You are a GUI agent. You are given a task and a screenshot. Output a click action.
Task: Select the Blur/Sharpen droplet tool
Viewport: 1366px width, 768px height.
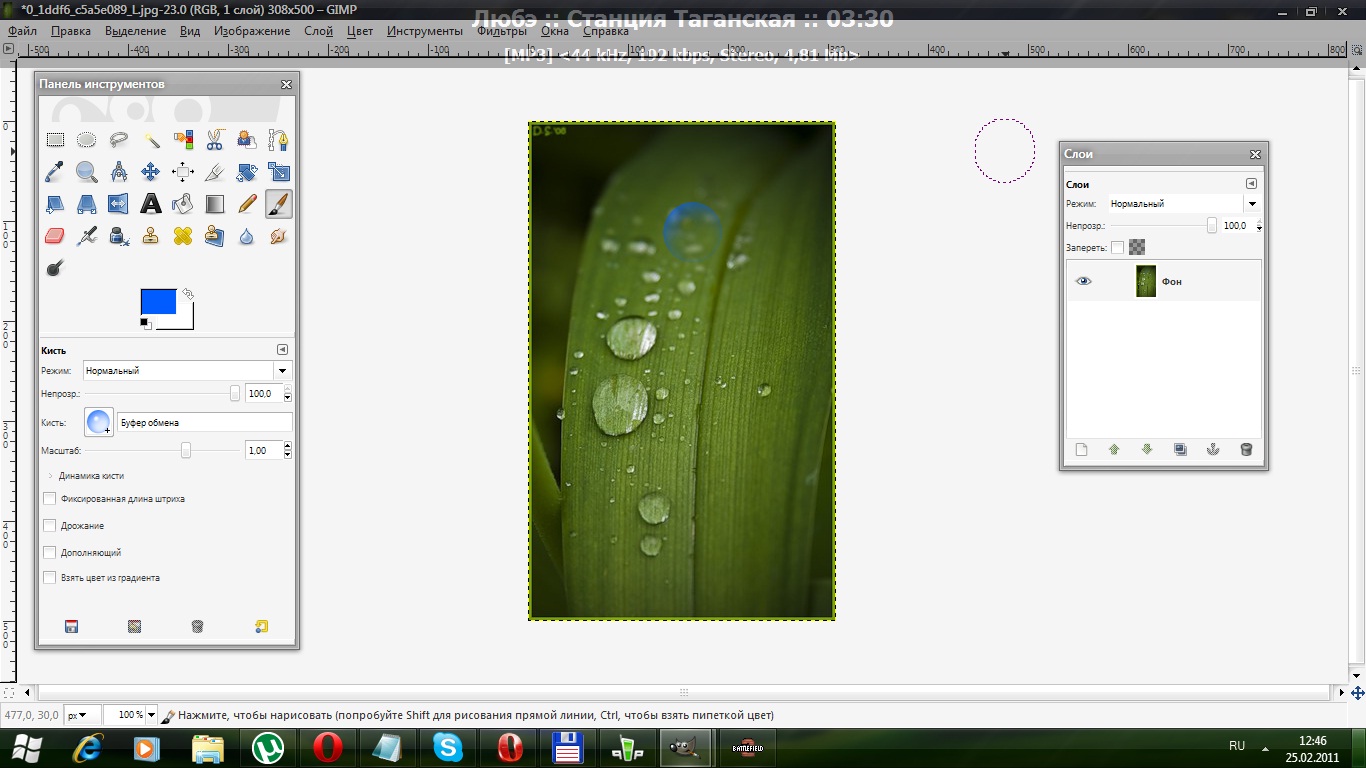[x=247, y=236]
